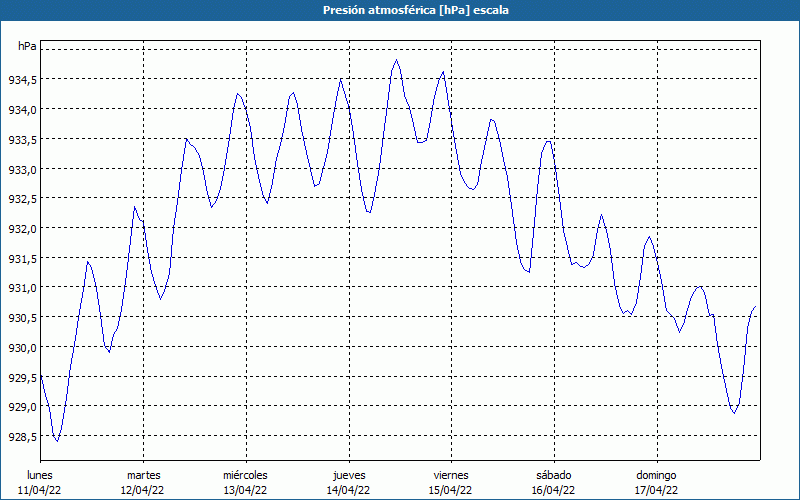Viewport: 800px width, 500px height.
Task: Click the 13/04/22 date label
Action: coord(245,490)
